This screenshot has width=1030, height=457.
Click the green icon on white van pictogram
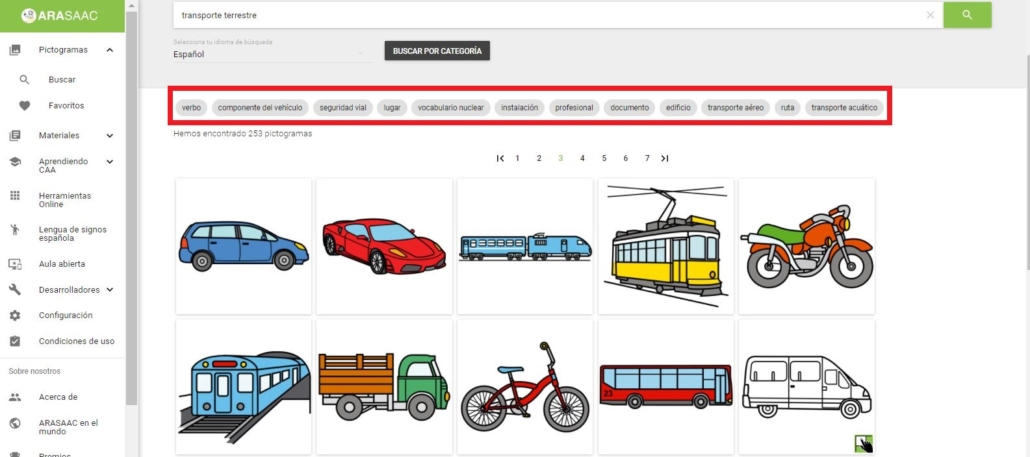tap(864, 444)
